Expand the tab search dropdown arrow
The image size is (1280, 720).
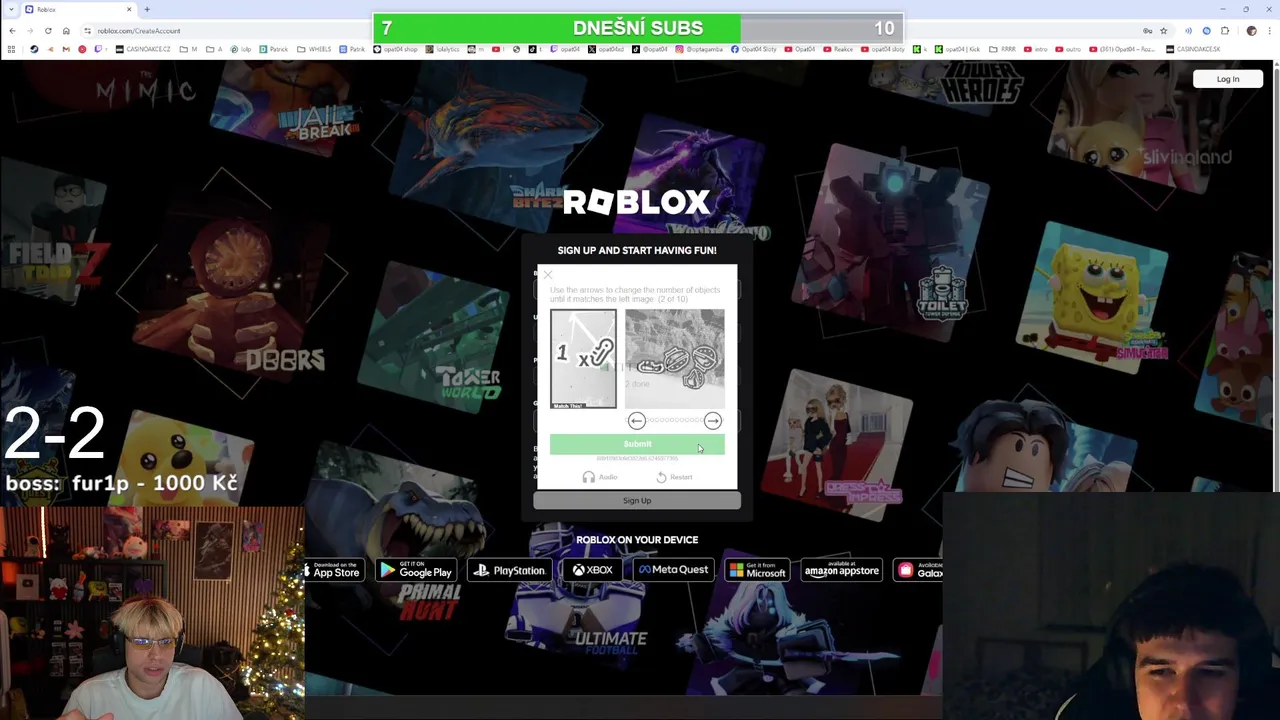point(9,9)
